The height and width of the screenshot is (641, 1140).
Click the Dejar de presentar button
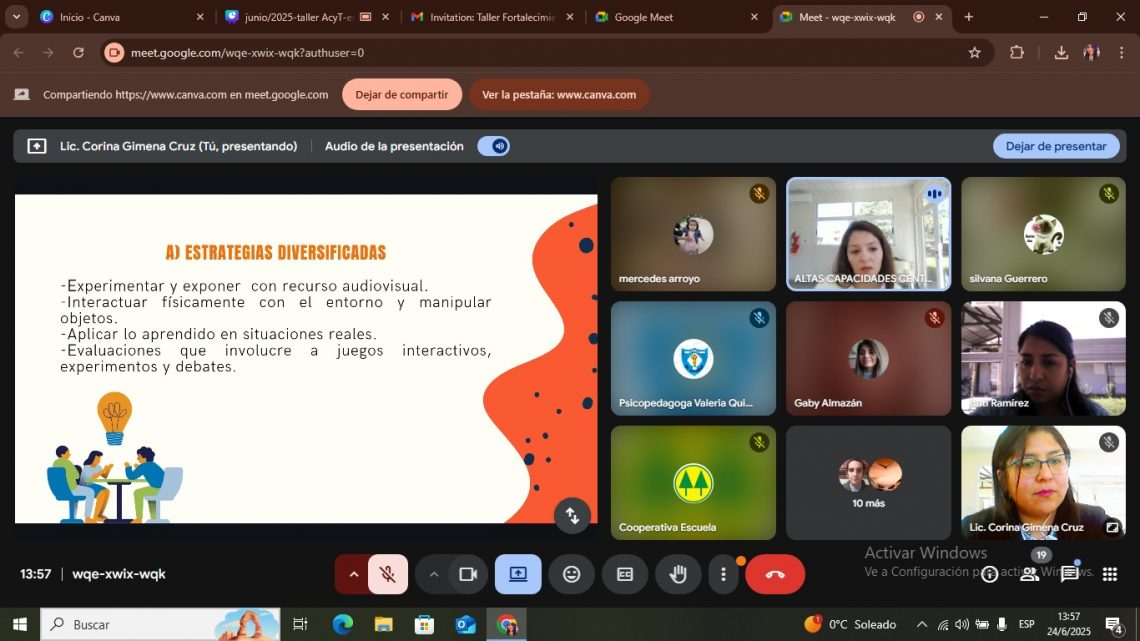pos(1056,146)
